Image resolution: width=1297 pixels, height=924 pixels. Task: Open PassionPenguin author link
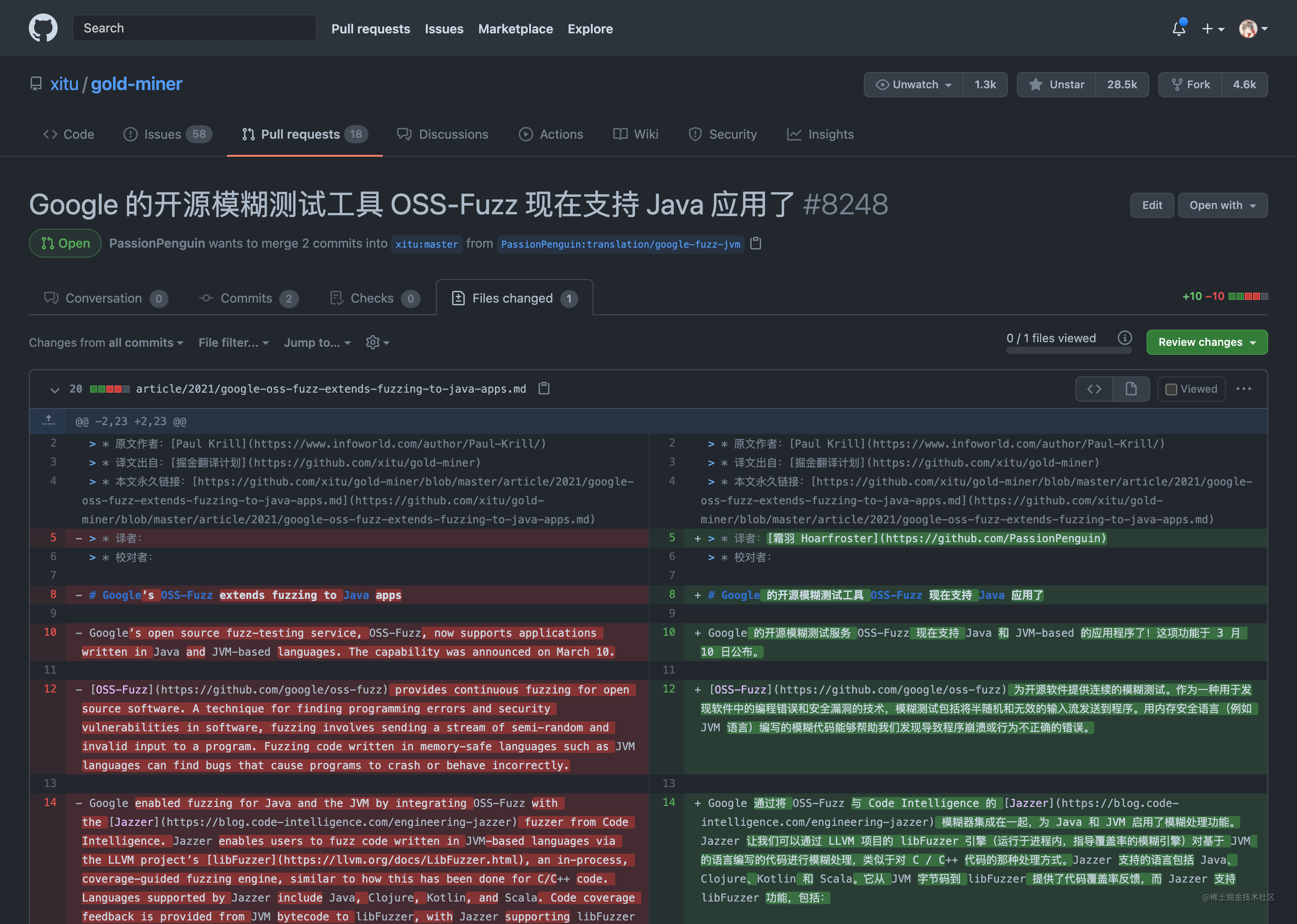tap(157, 244)
